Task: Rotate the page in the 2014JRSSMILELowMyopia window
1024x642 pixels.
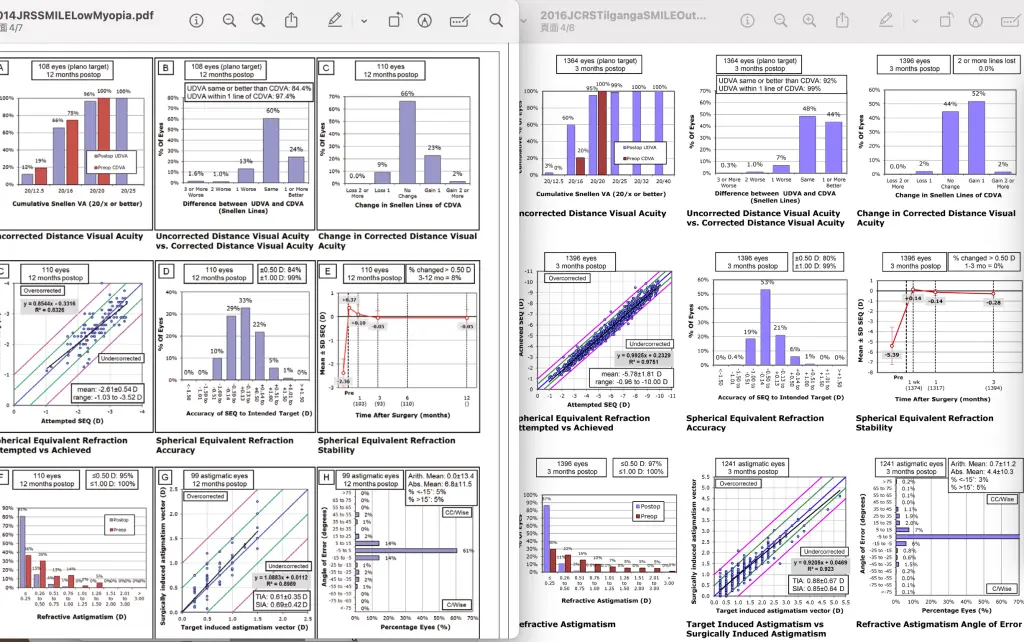Action: coord(394,21)
